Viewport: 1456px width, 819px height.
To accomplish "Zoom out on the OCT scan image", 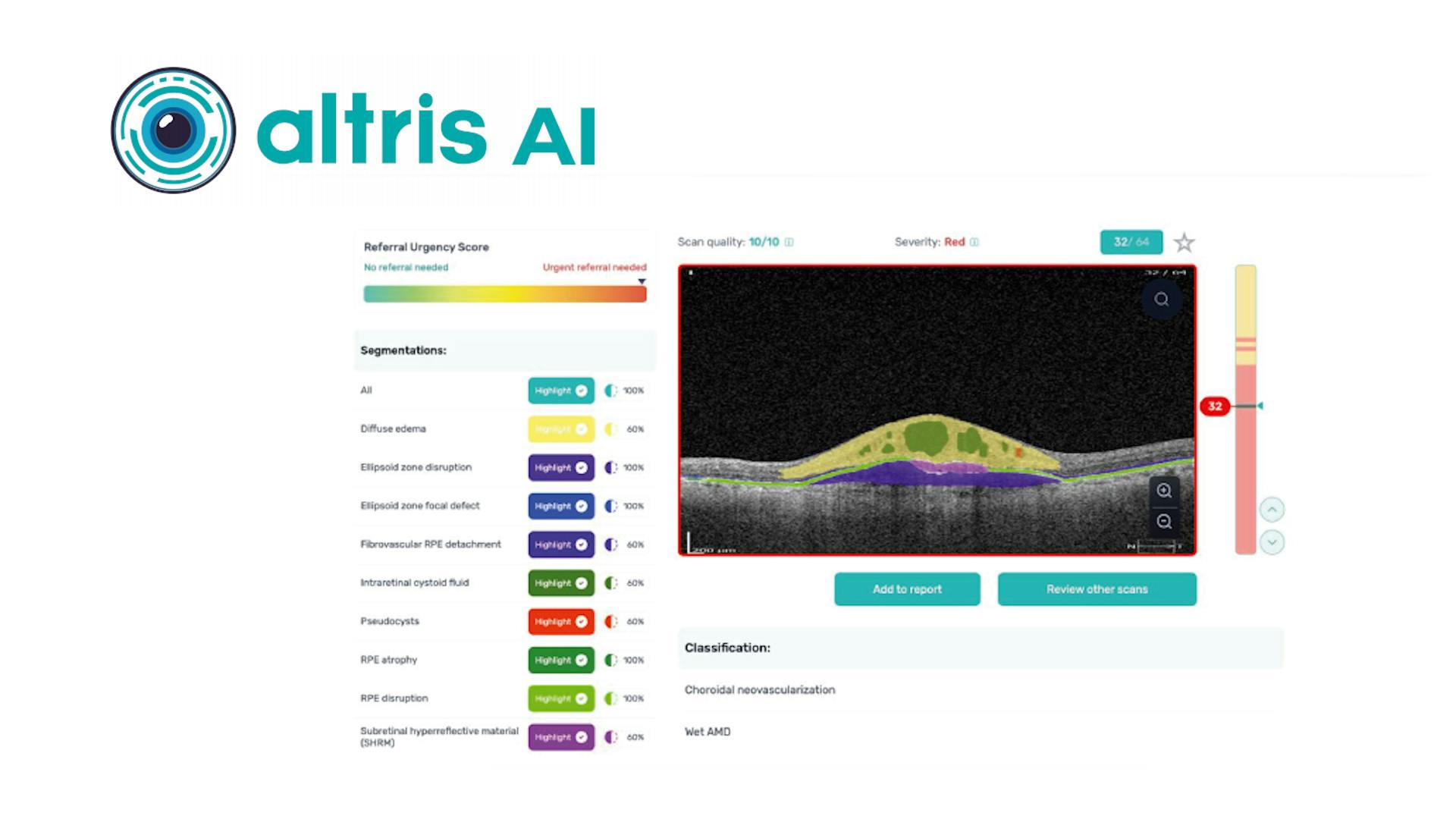I will (x=1164, y=521).
